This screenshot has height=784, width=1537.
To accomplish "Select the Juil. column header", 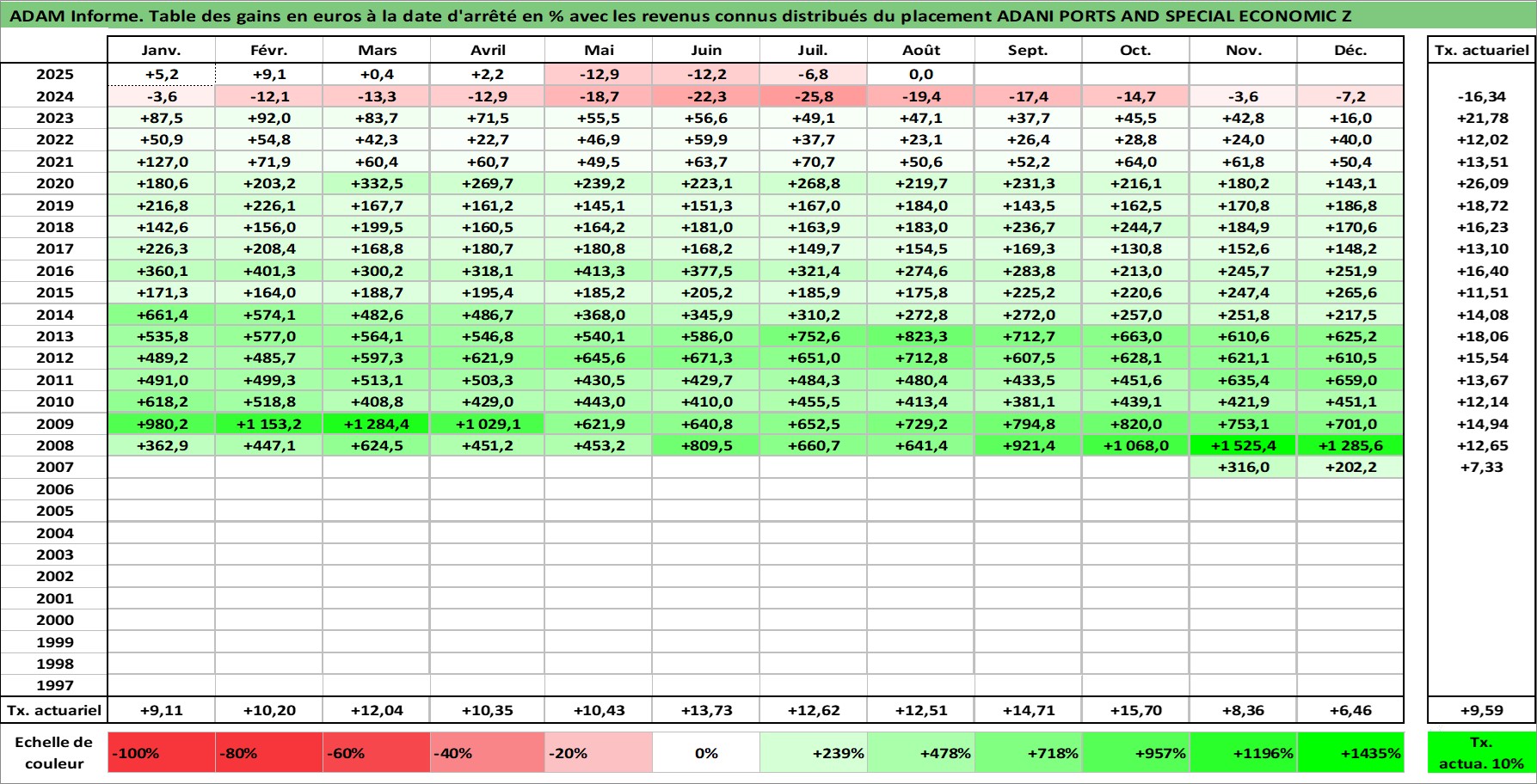I will pos(813,50).
